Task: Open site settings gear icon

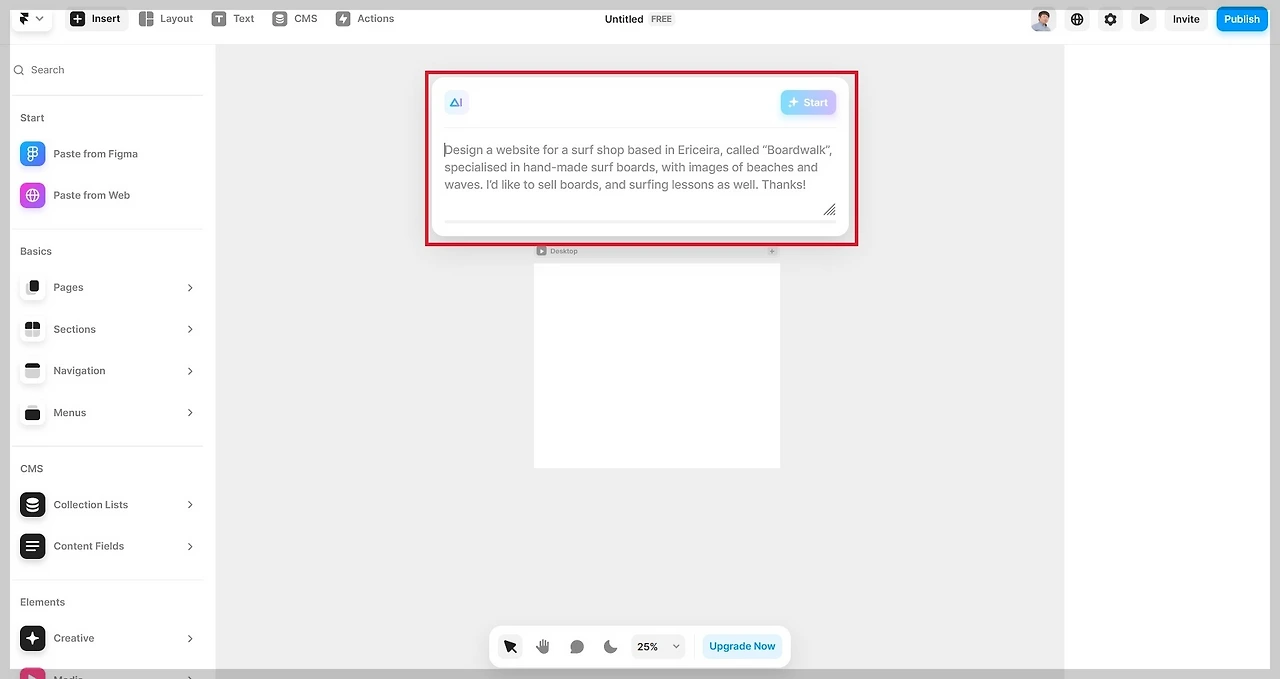Action: [1110, 19]
